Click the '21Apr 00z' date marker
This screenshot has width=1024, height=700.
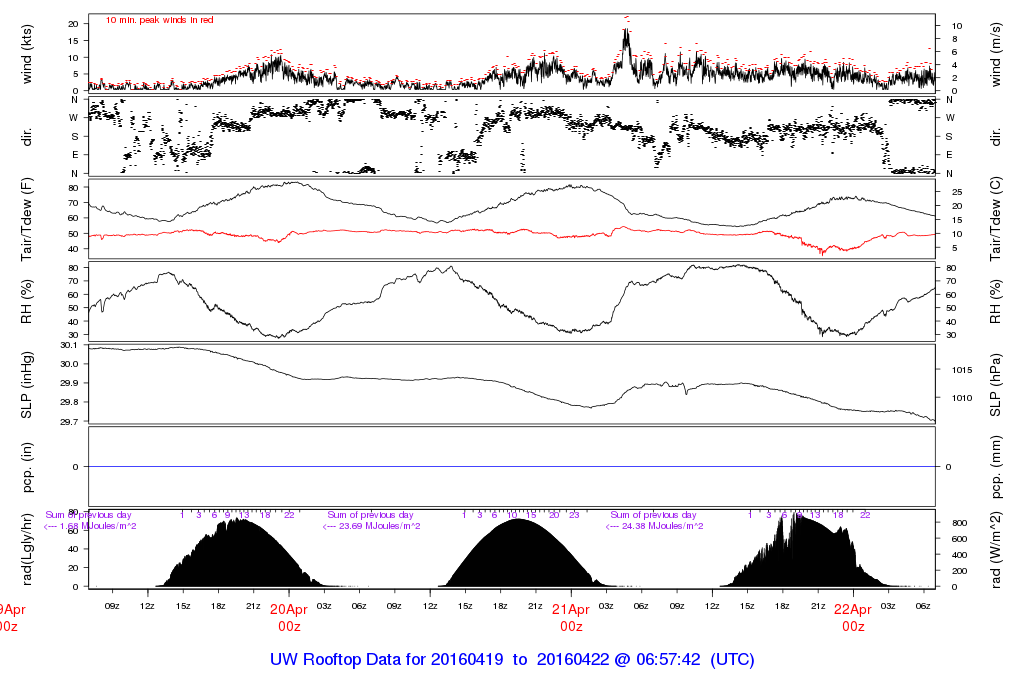click(x=571, y=618)
